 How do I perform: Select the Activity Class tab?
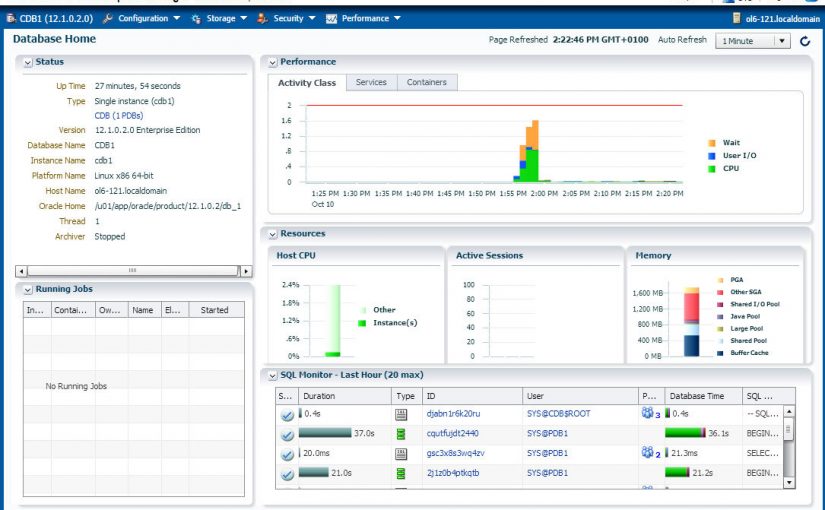point(307,83)
